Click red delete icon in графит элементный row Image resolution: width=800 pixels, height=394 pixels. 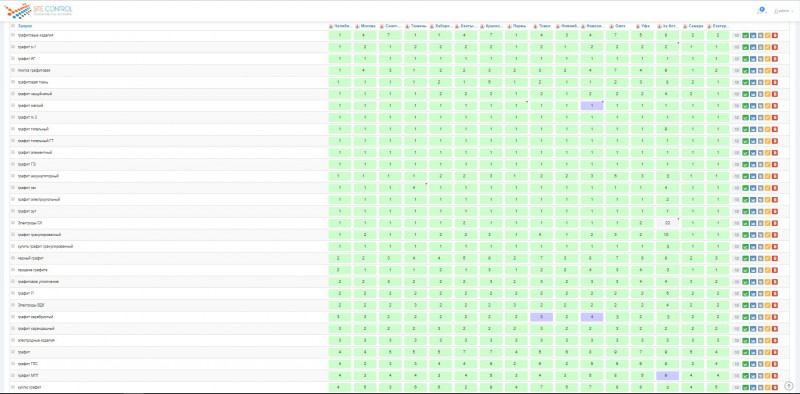tap(775, 153)
